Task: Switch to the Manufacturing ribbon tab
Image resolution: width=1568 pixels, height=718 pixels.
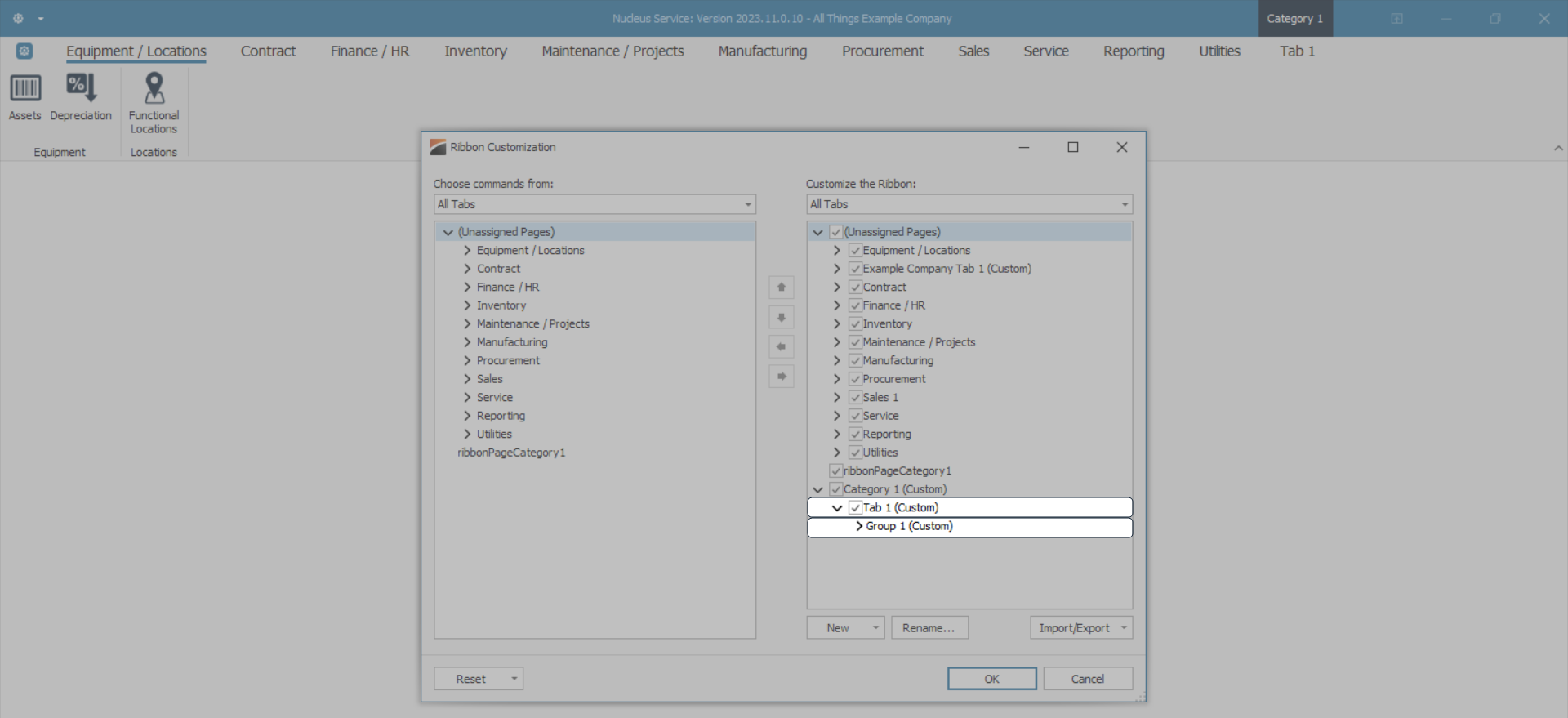Action: point(763,51)
